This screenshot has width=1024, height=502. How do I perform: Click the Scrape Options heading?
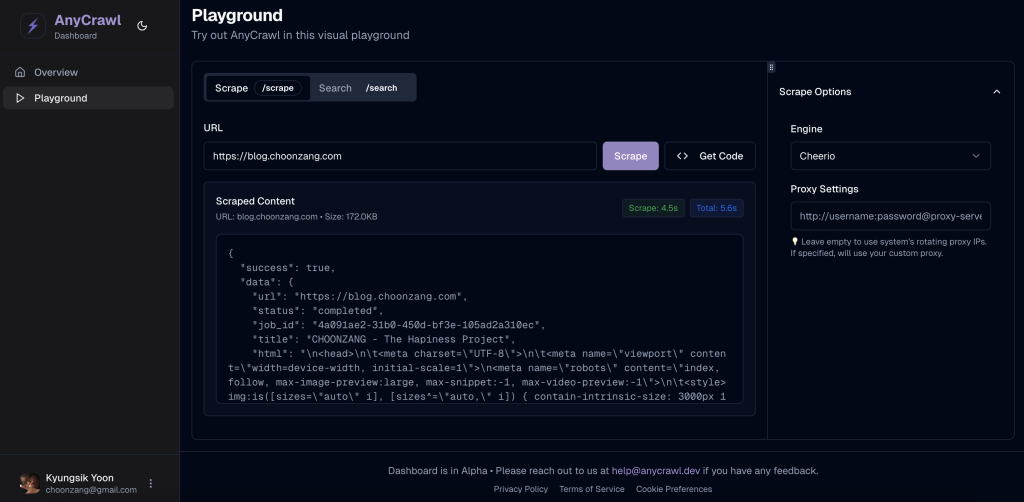(x=815, y=91)
